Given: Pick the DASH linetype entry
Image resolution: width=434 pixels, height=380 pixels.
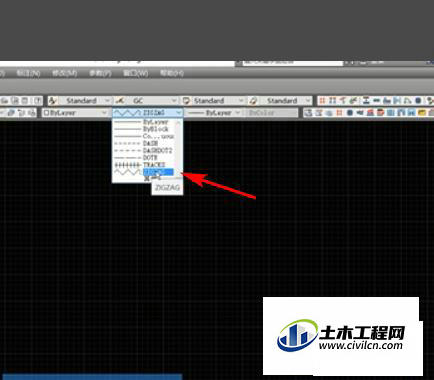Looking at the screenshot, I should coord(145,143).
